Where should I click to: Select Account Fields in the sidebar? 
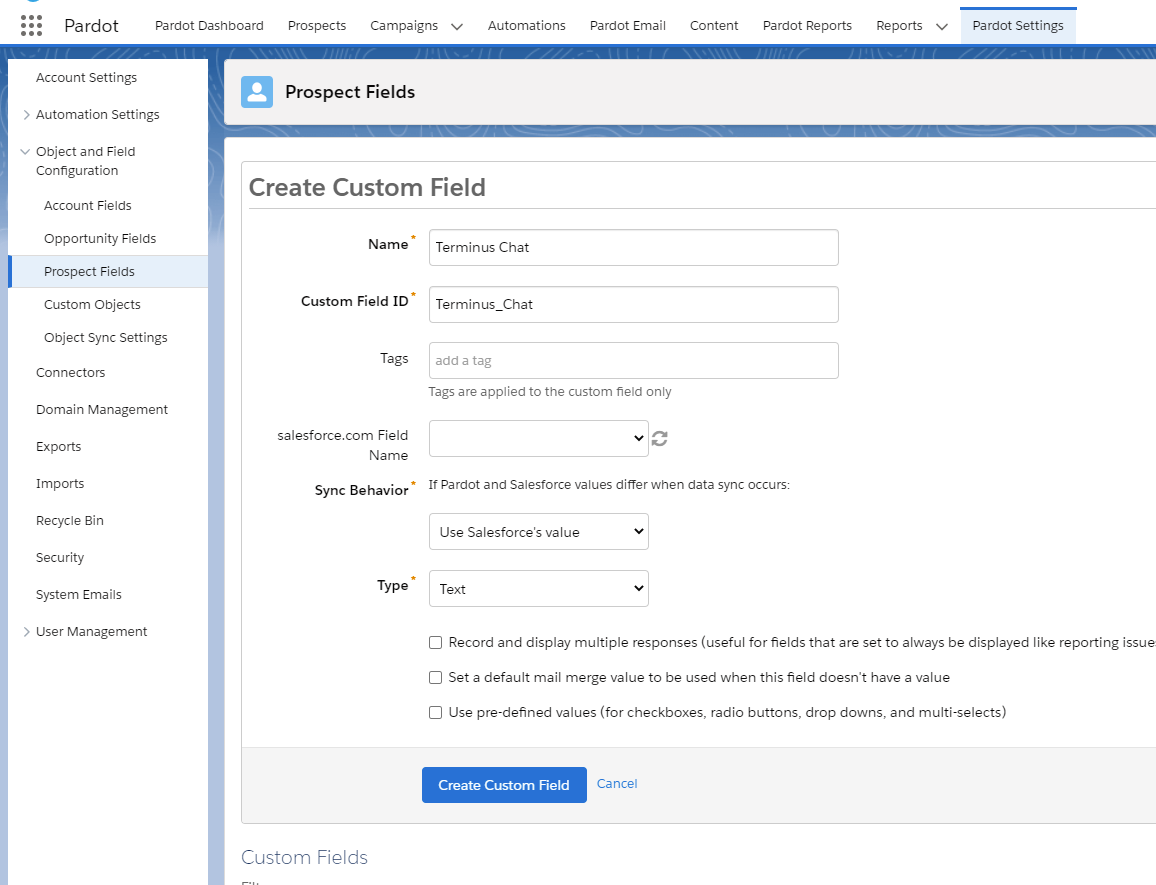coord(88,205)
